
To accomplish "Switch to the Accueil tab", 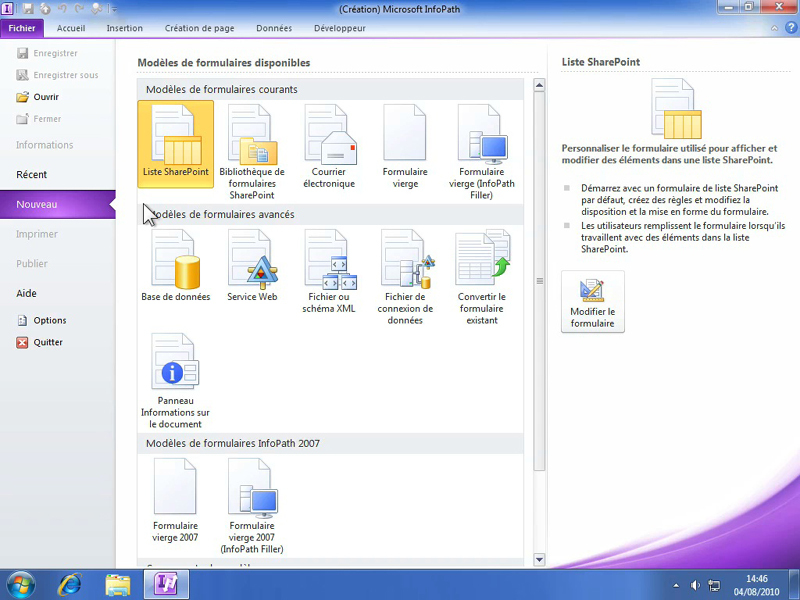I will [71, 28].
